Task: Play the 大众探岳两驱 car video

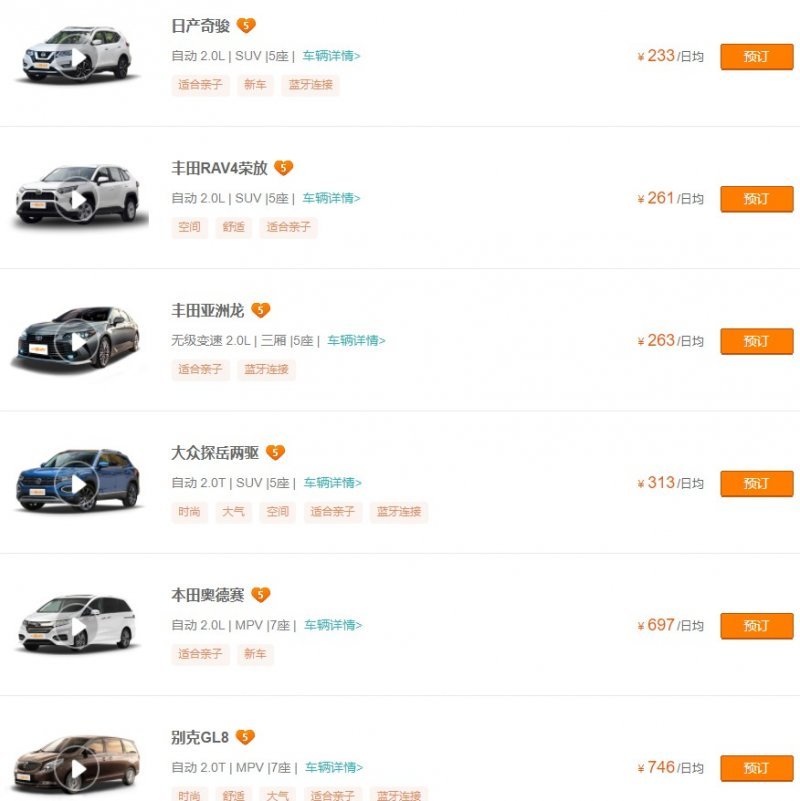Action: click(x=77, y=485)
